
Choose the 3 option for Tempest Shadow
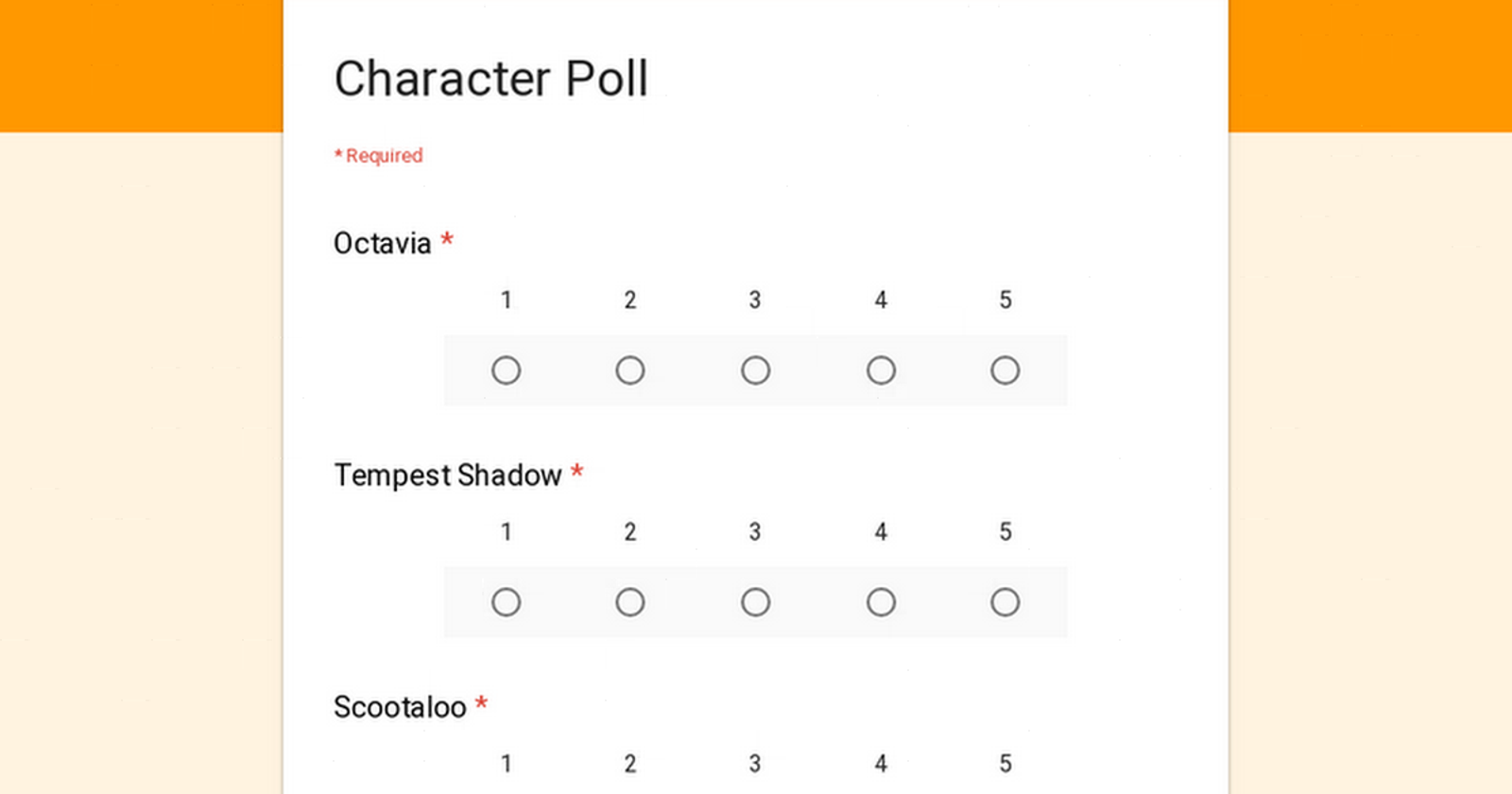[x=755, y=602]
